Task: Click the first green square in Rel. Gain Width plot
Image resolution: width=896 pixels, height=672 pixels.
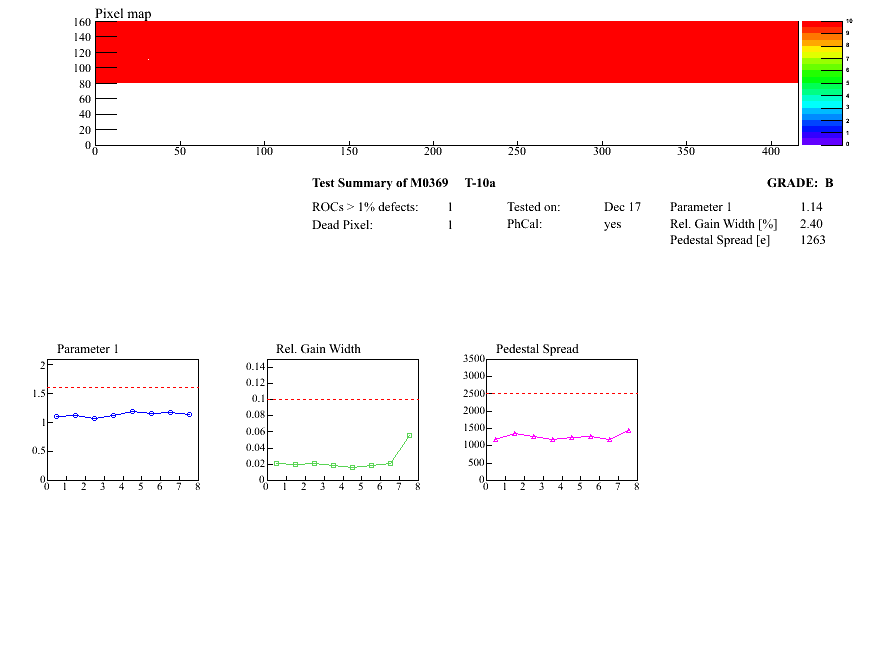Action: point(276,463)
